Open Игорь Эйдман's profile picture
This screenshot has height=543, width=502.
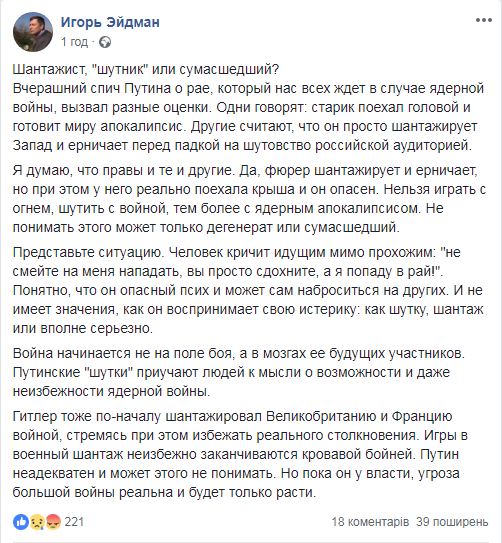pos(33,32)
